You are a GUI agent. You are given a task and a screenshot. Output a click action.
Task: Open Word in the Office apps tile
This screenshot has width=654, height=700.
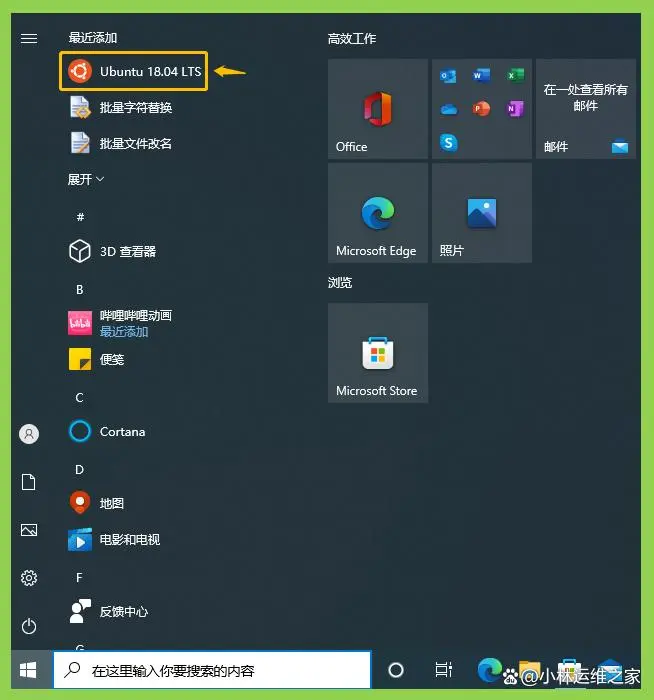[481, 75]
